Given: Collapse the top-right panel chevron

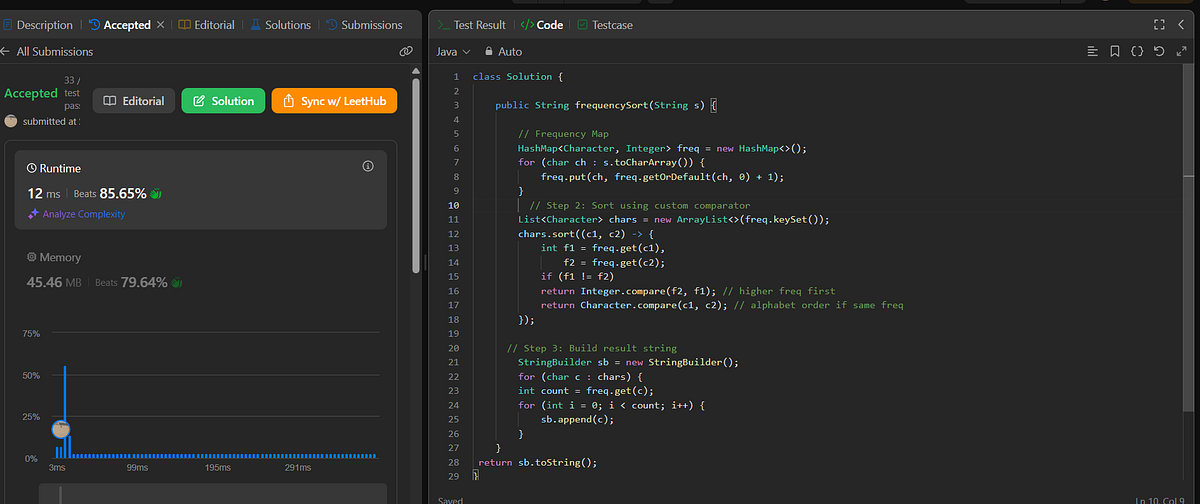Looking at the screenshot, I should coord(1182,24).
